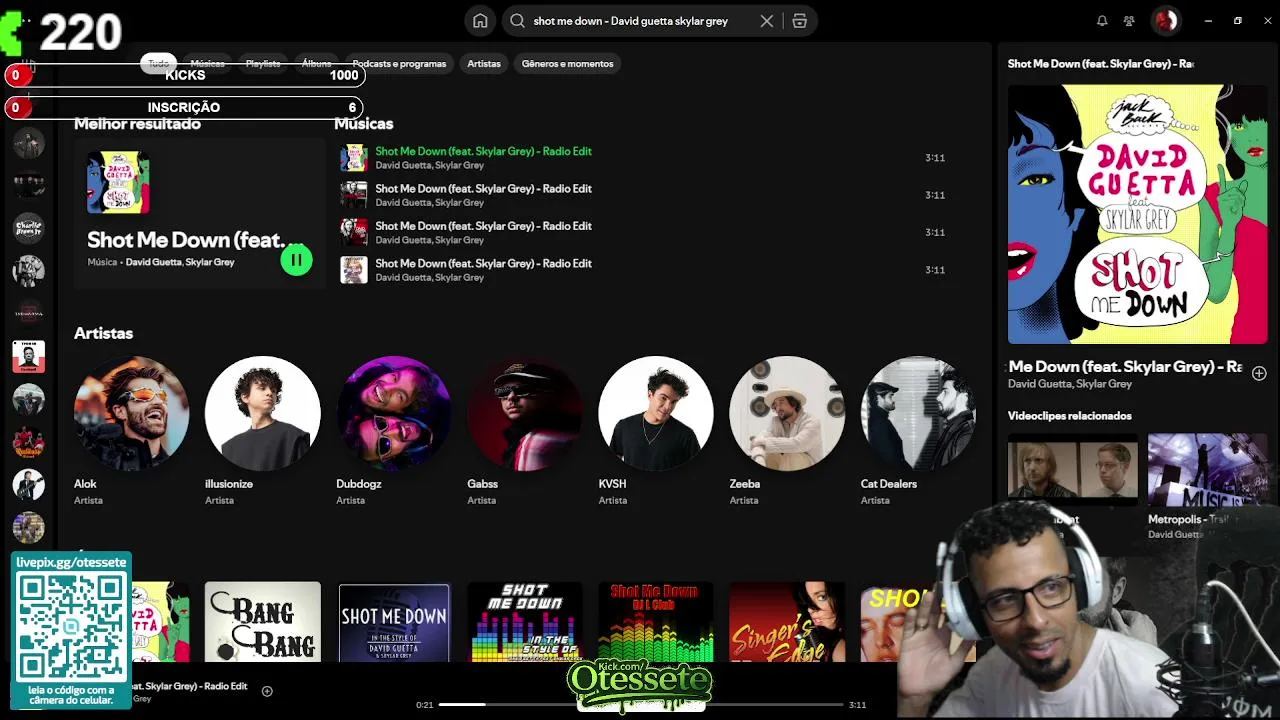Clear the search field with X icon
Viewport: 1280px width, 720px height.
tap(767, 21)
